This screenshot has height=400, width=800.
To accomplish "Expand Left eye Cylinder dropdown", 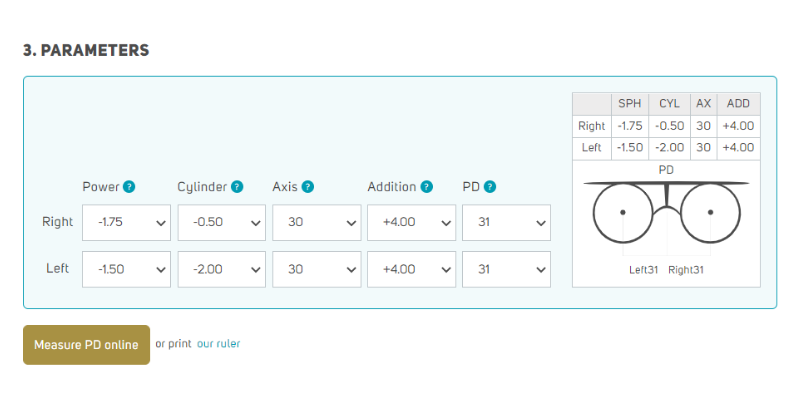I will coord(221,269).
